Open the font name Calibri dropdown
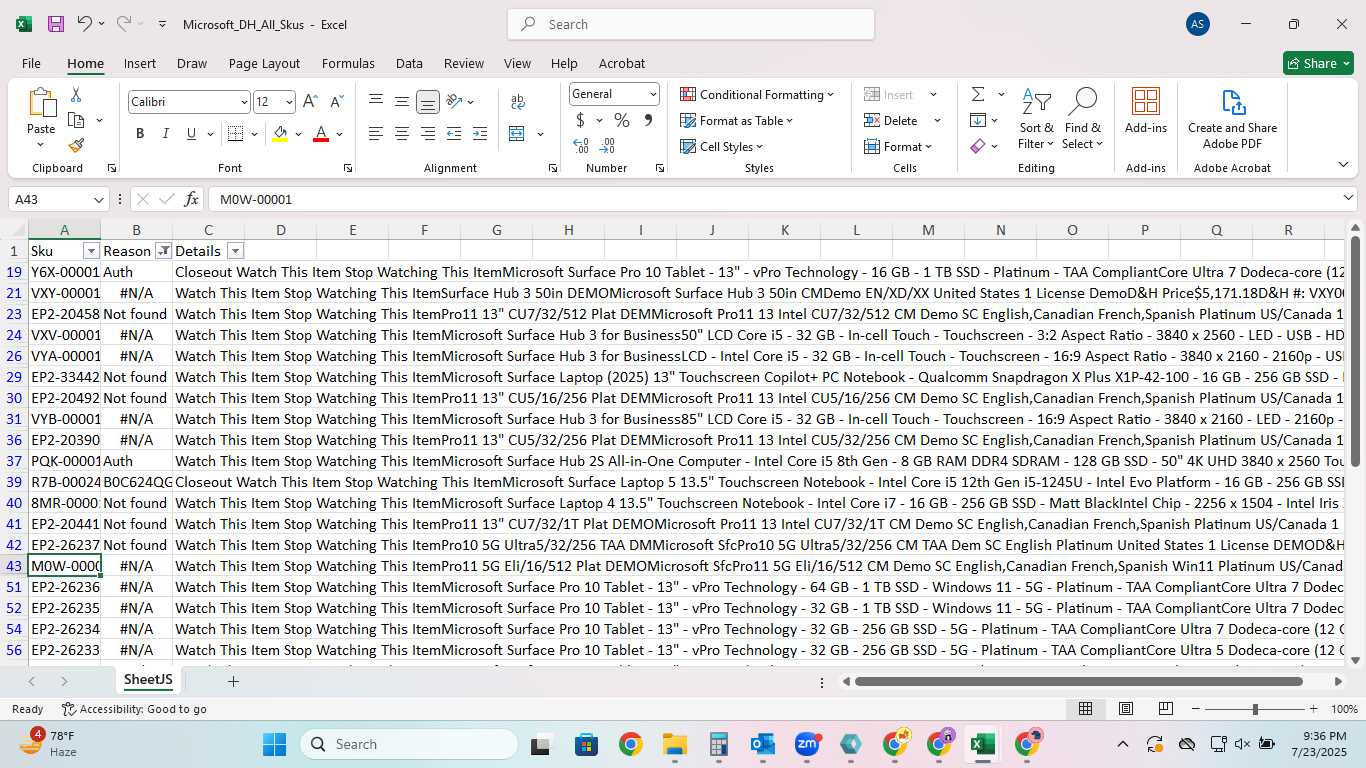This screenshot has width=1366, height=768. pos(244,102)
